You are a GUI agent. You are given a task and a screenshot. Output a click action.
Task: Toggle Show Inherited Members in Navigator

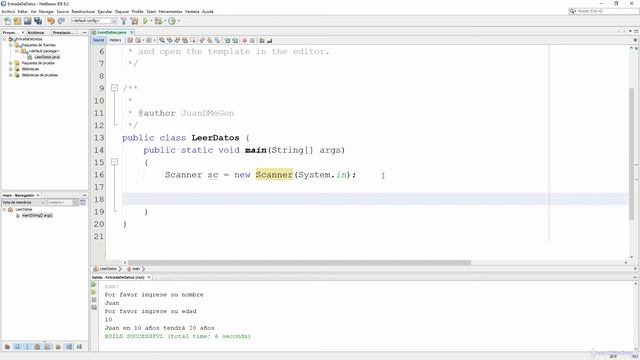click(x=7, y=347)
